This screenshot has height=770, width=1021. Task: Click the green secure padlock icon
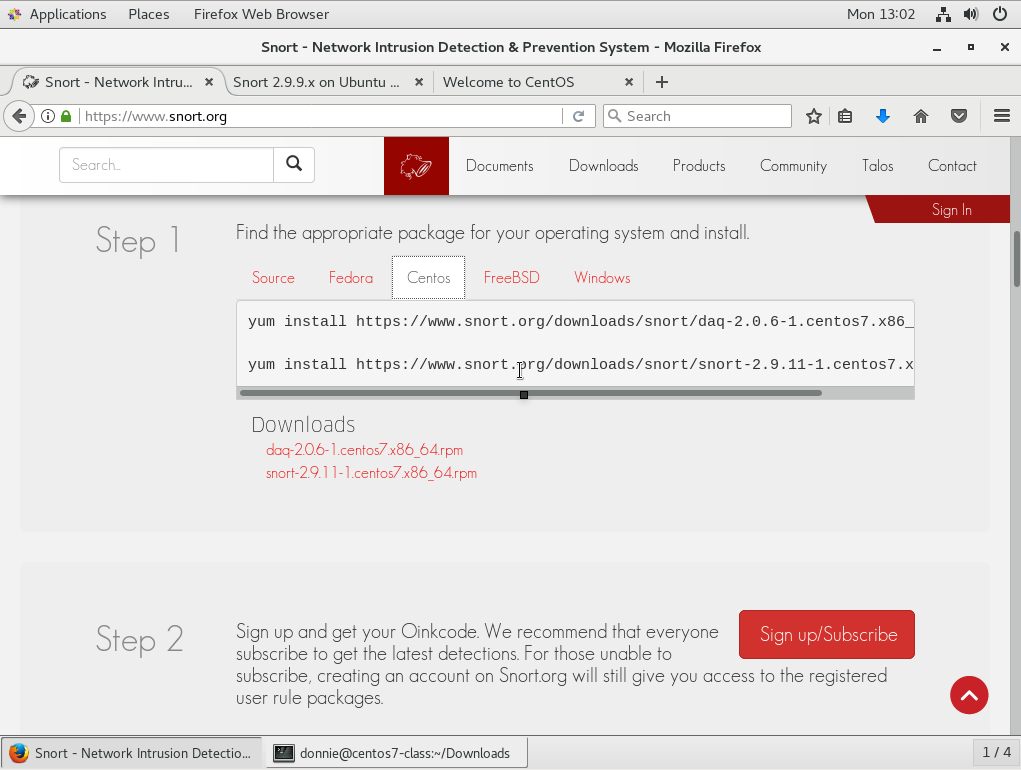pyautogui.click(x=66, y=117)
